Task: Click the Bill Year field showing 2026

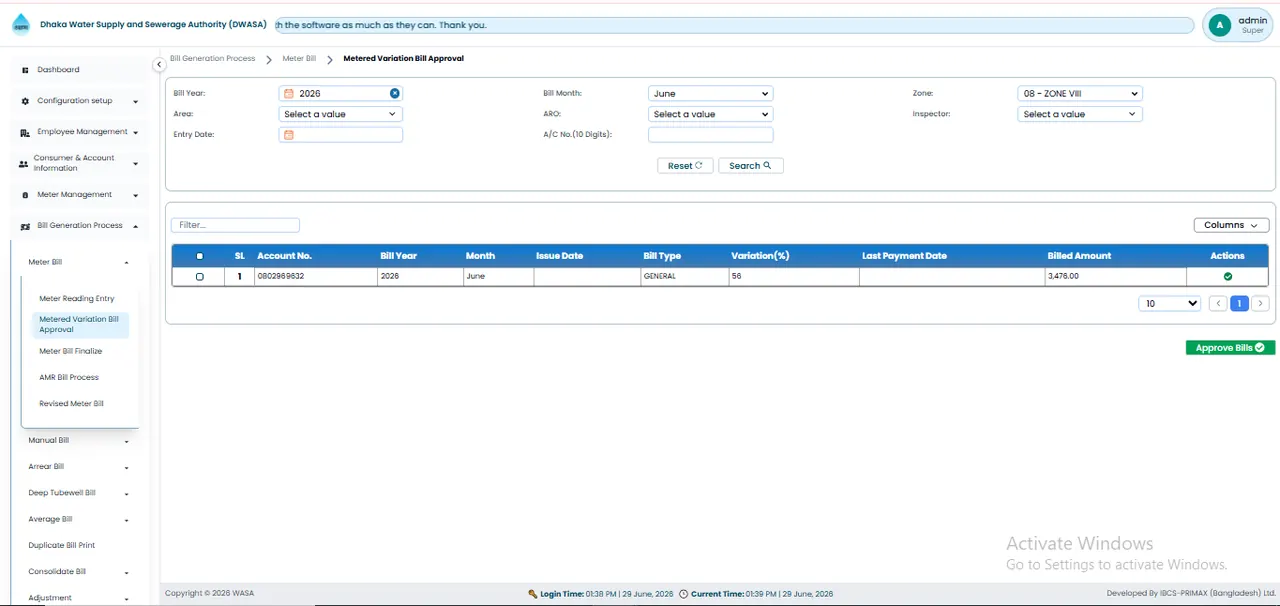Action: 340,93
